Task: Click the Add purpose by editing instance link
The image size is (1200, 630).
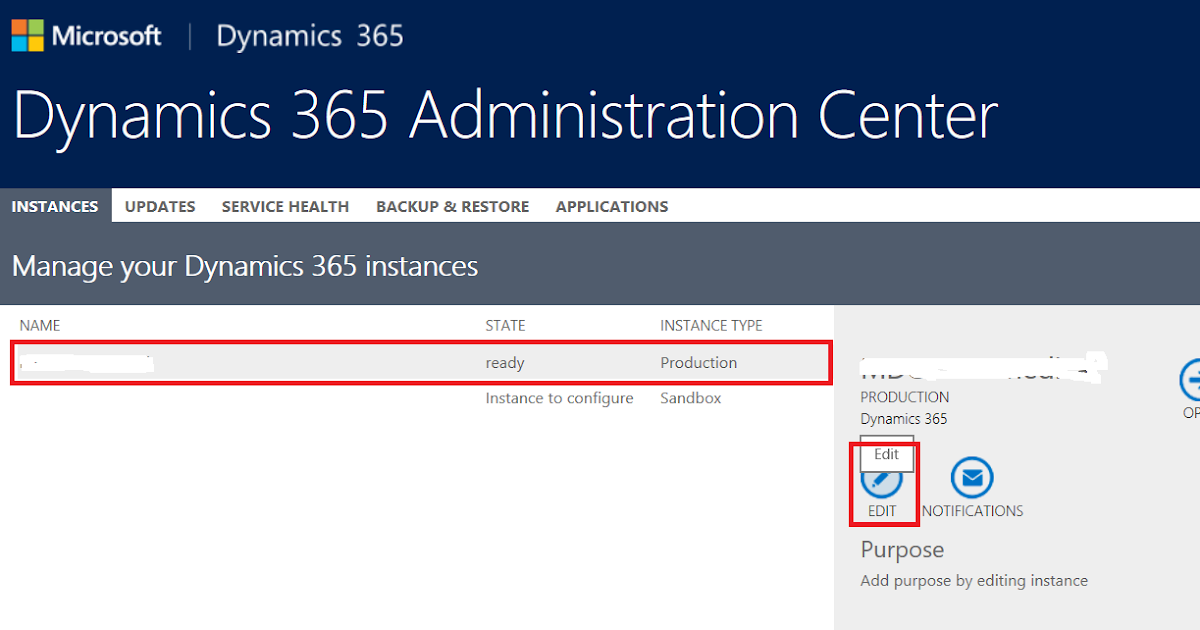Action: 973,580
